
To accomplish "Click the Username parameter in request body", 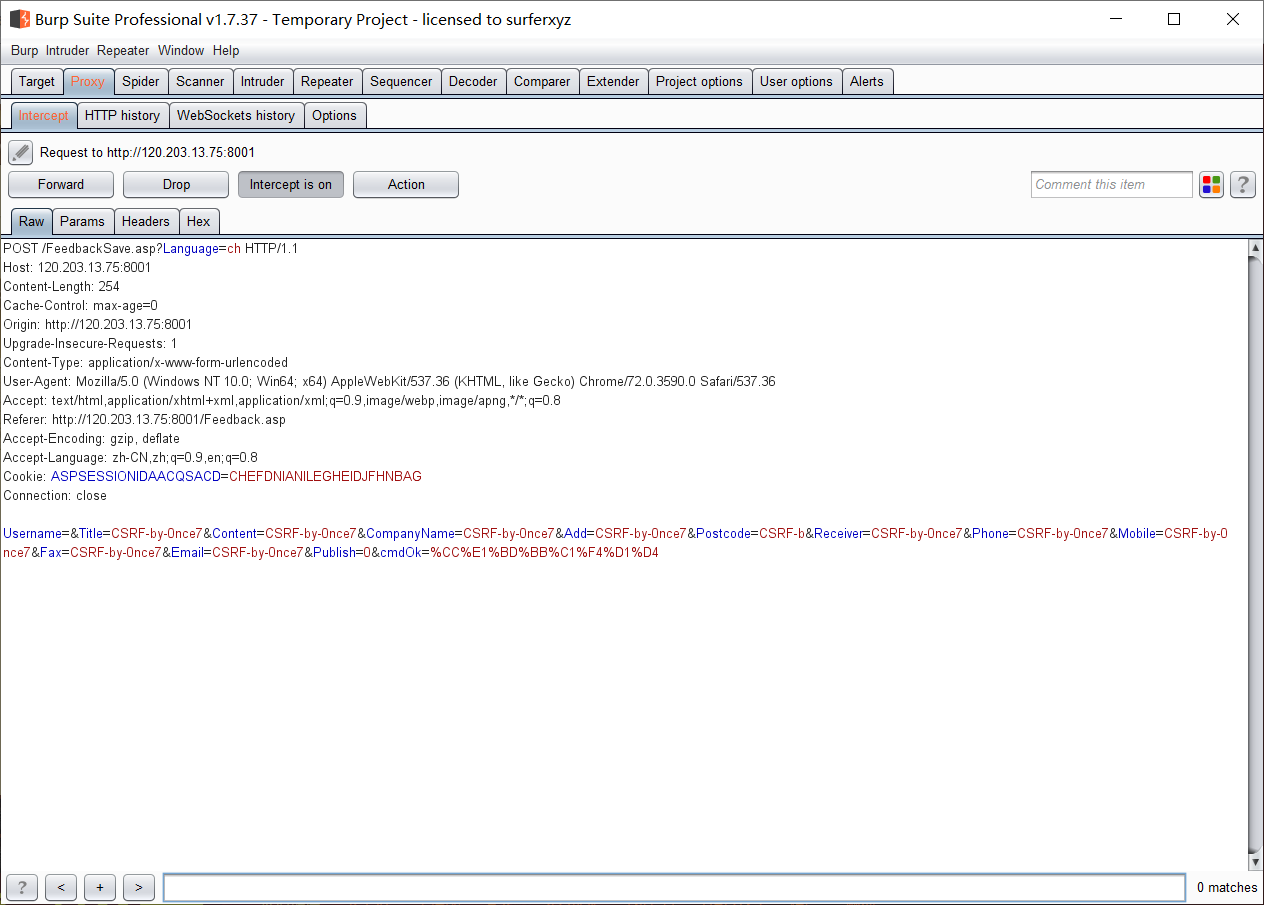I will tap(33, 534).
